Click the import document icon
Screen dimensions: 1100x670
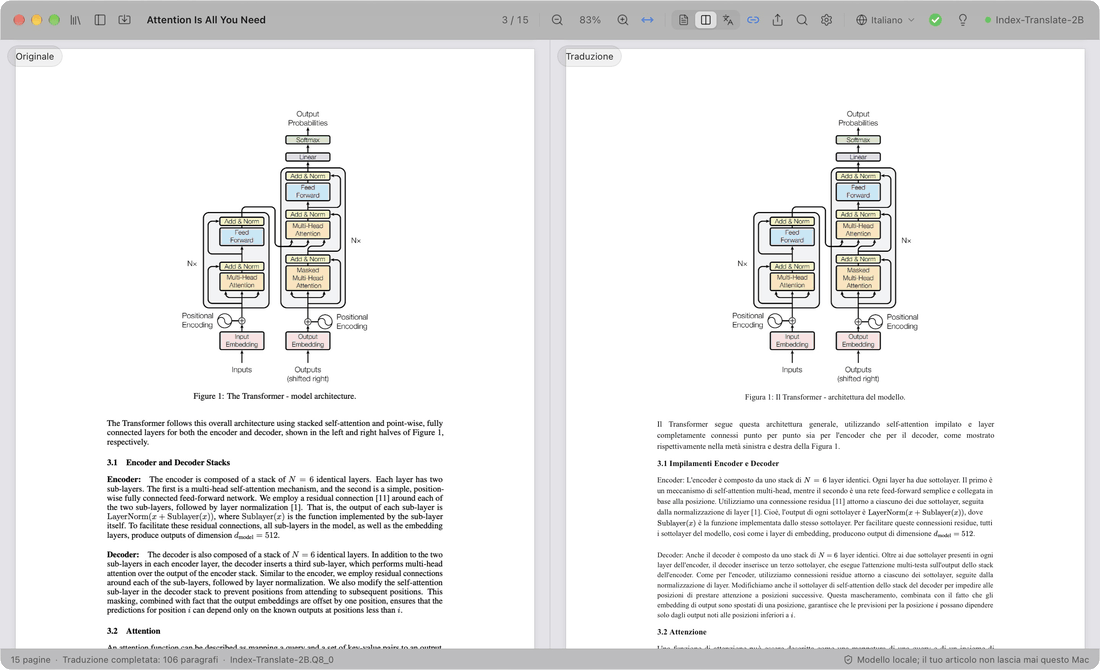tap(124, 20)
